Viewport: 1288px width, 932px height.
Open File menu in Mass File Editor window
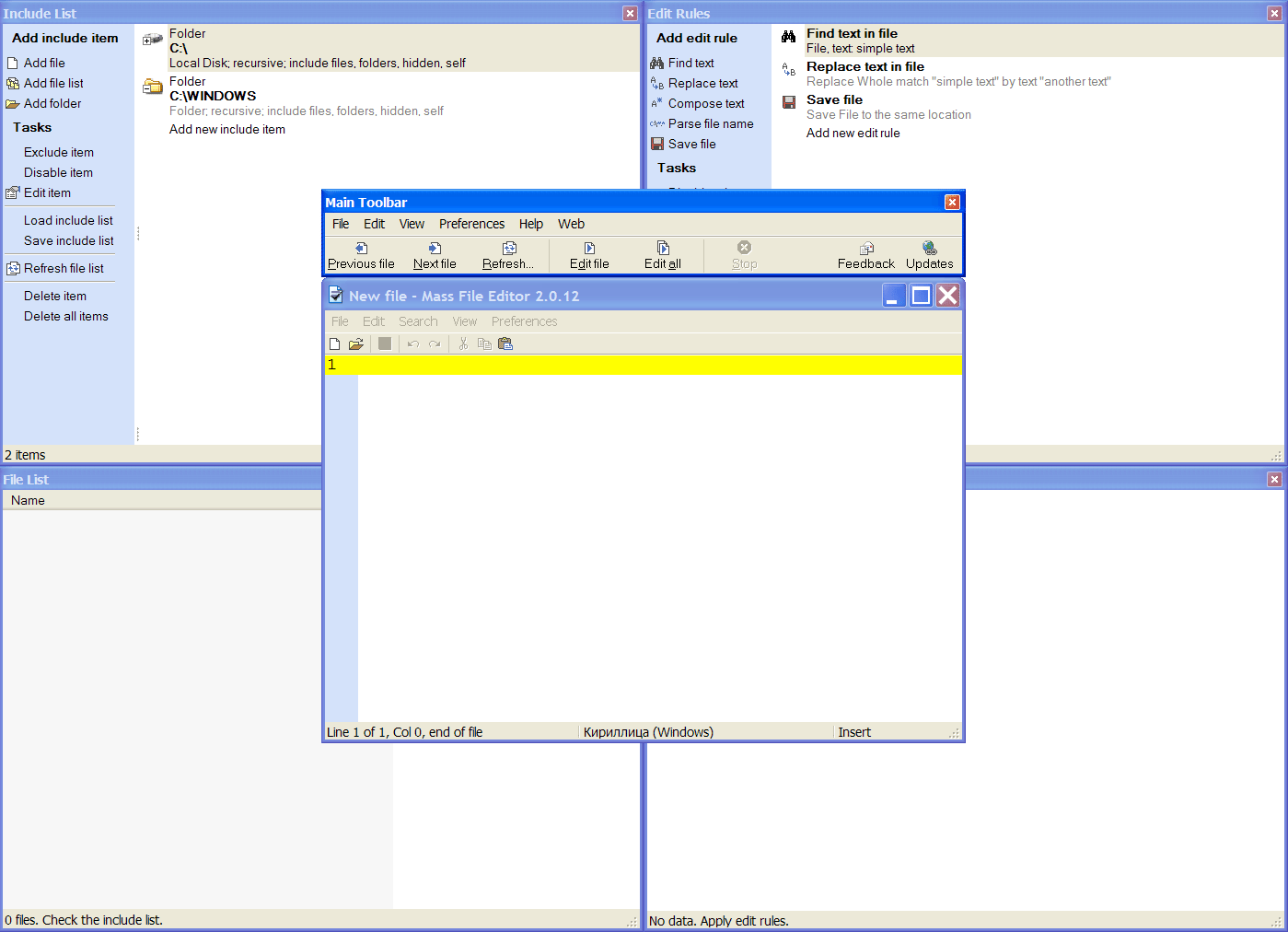pos(340,321)
